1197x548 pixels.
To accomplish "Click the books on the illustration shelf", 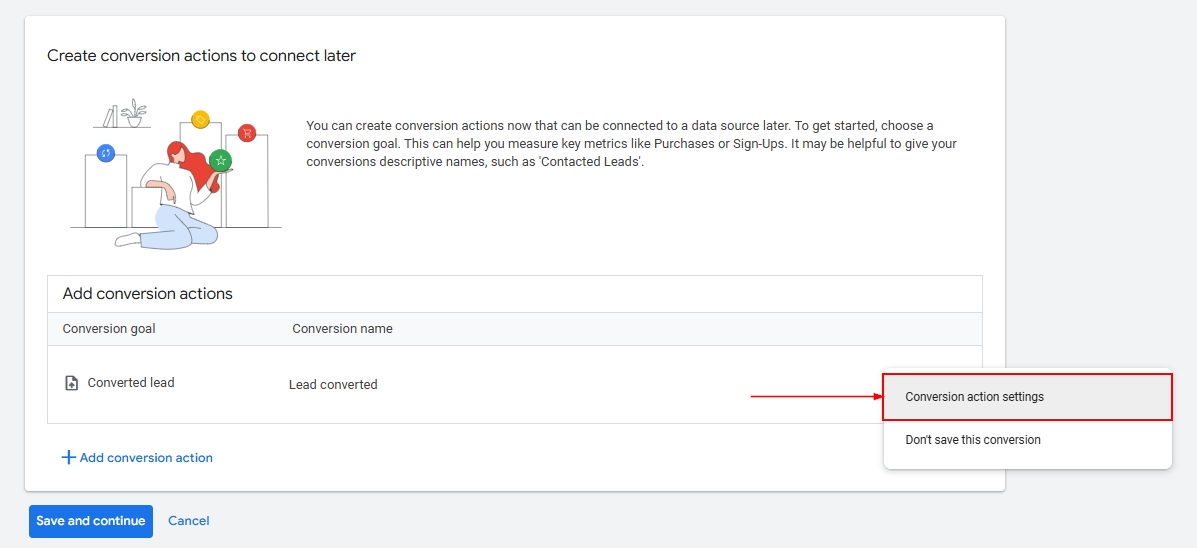I will tap(110, 116).
